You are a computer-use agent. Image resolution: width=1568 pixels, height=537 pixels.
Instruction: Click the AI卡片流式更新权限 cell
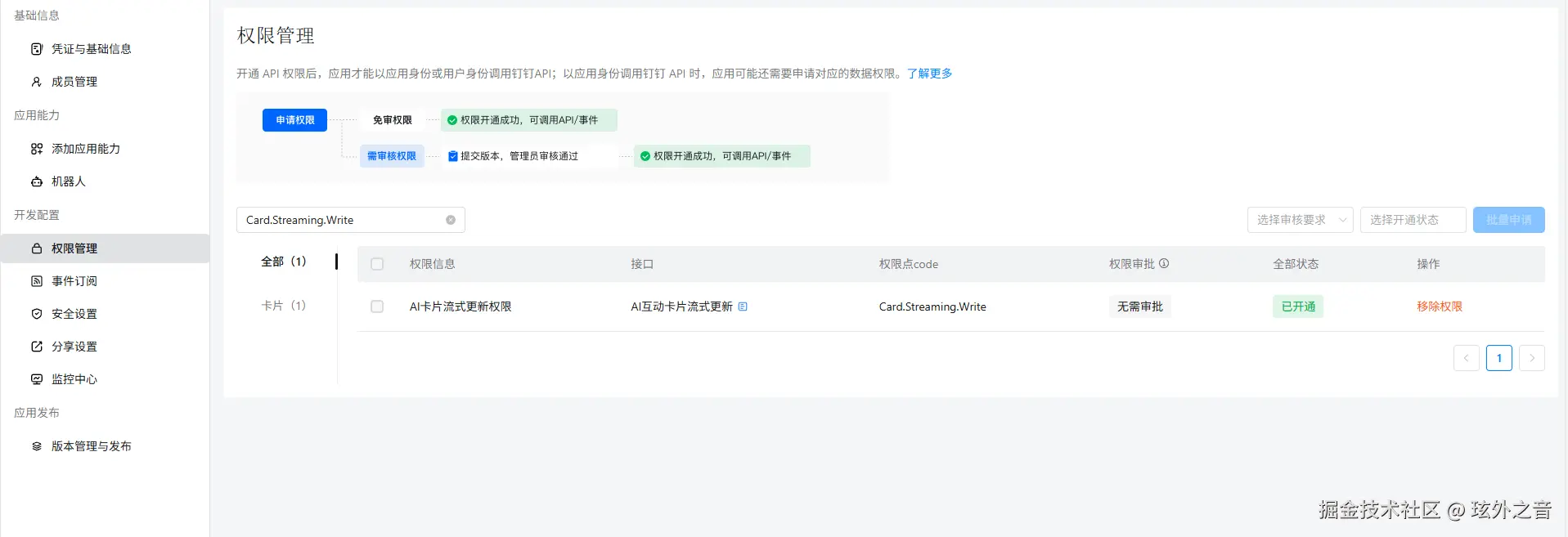(x=461, y=307)
